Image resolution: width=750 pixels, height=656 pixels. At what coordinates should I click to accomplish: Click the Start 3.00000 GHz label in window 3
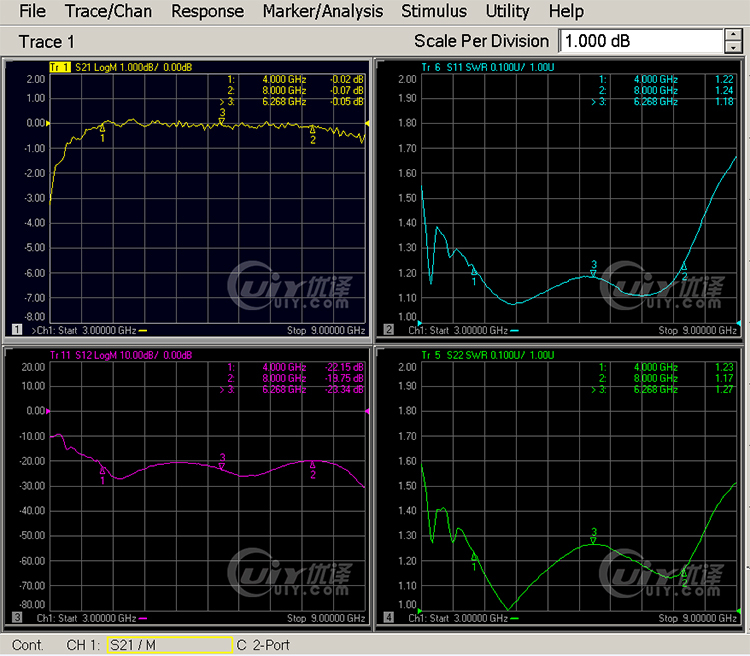98,618
